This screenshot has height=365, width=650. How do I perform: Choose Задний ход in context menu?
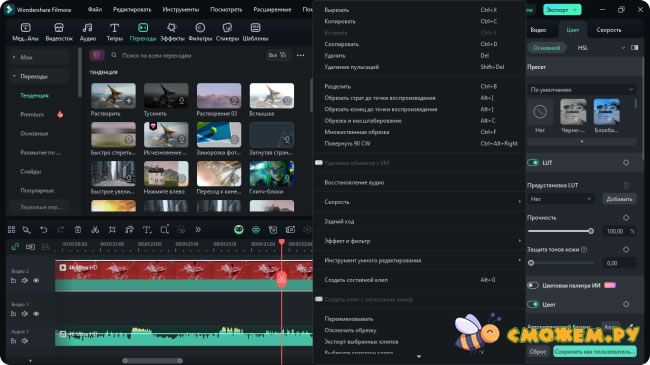[420, 221]
